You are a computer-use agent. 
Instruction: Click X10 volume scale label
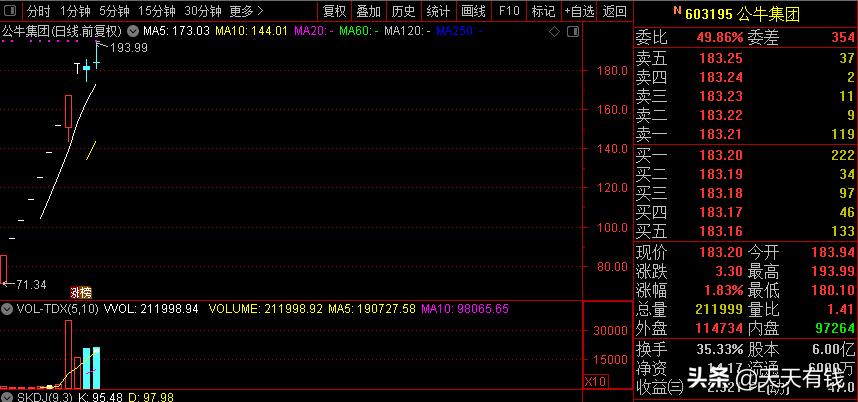pyautogui.click(x=594, y=381)
